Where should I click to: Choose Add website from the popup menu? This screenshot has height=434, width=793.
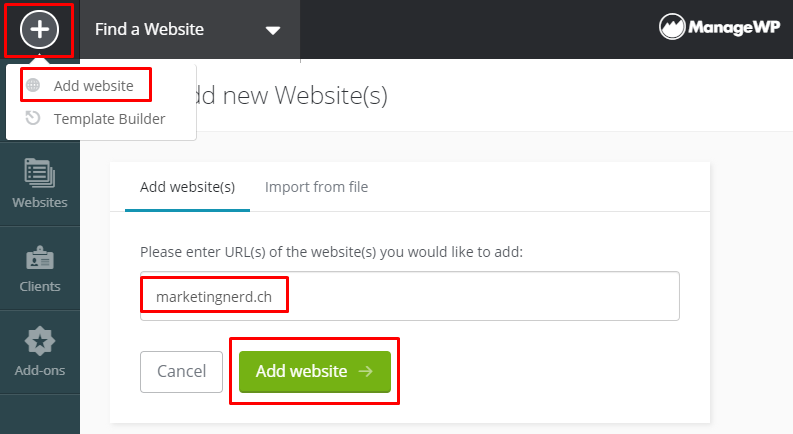coord(94,86)
